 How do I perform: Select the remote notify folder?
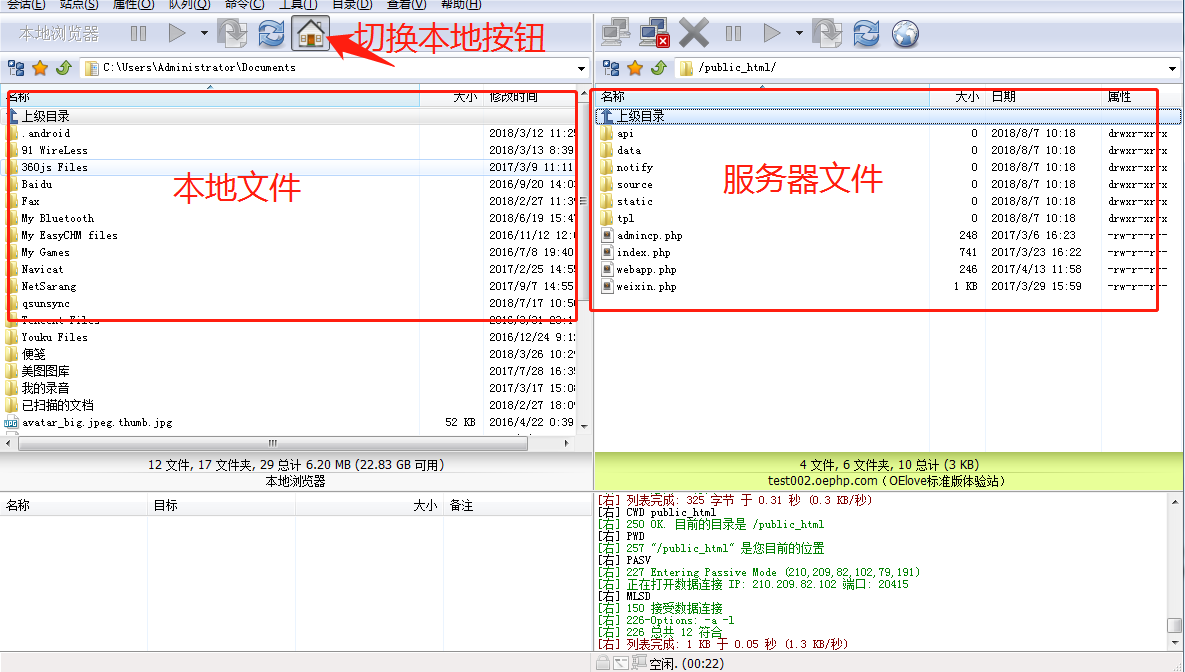(x=634, y=167)
